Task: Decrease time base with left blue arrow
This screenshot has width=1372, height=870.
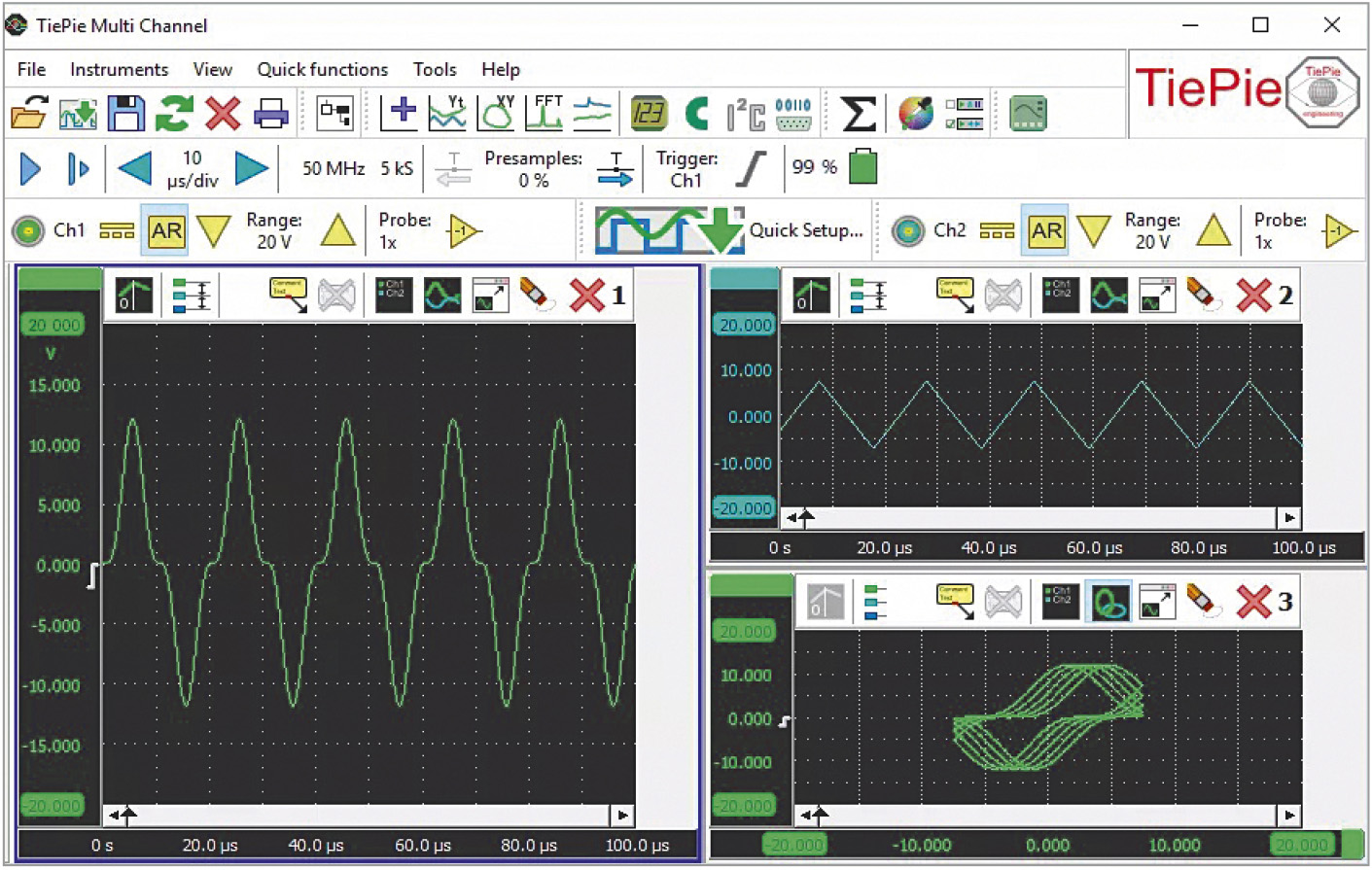Action: point(134,169)
